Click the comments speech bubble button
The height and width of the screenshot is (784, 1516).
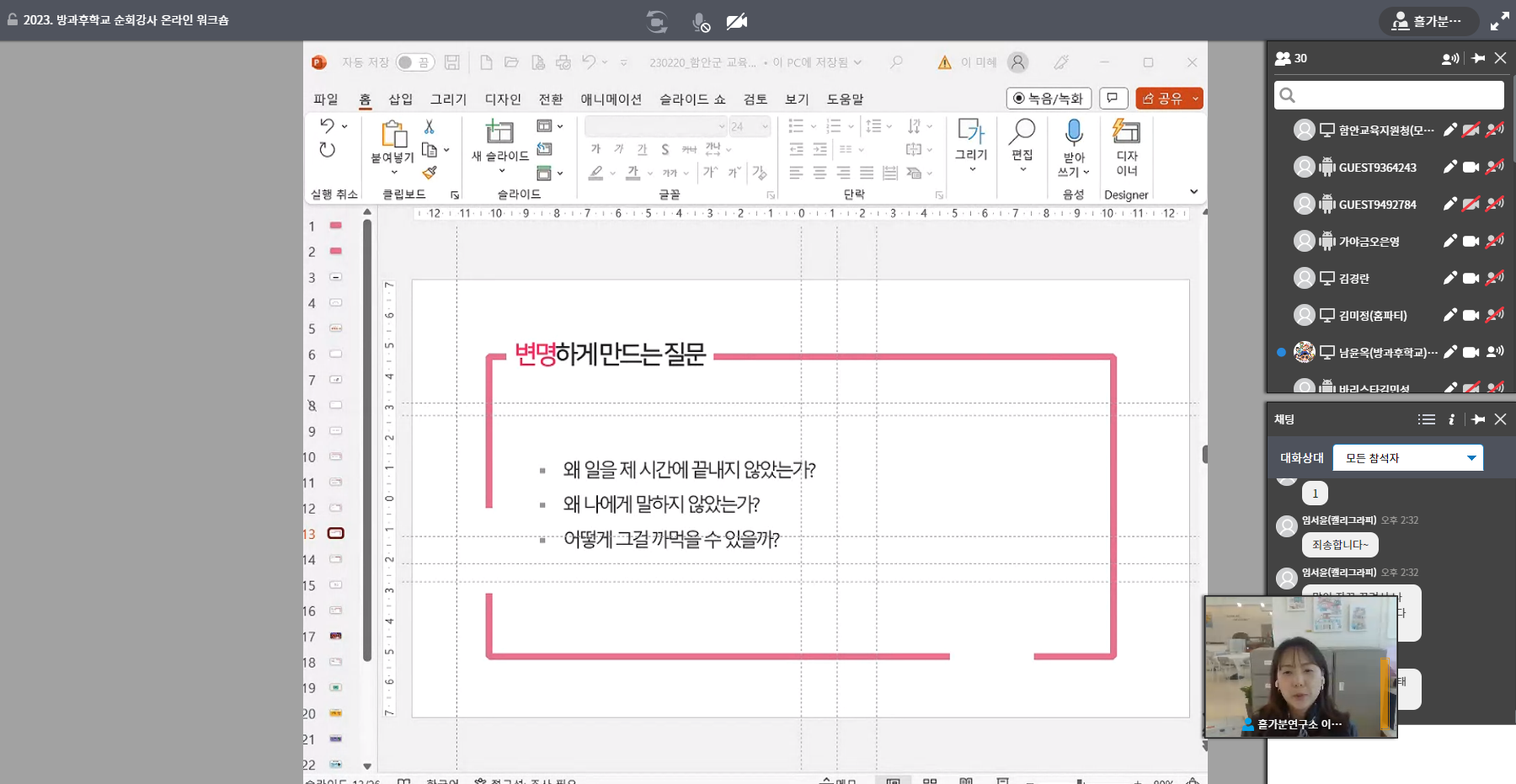coord(1113,99)
